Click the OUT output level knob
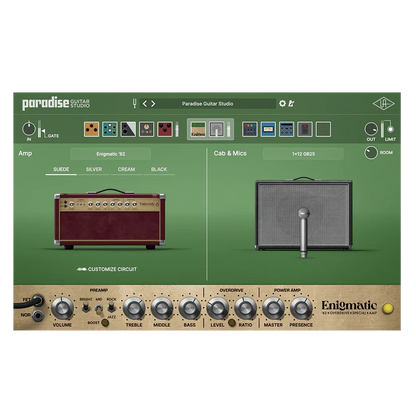 371,129
